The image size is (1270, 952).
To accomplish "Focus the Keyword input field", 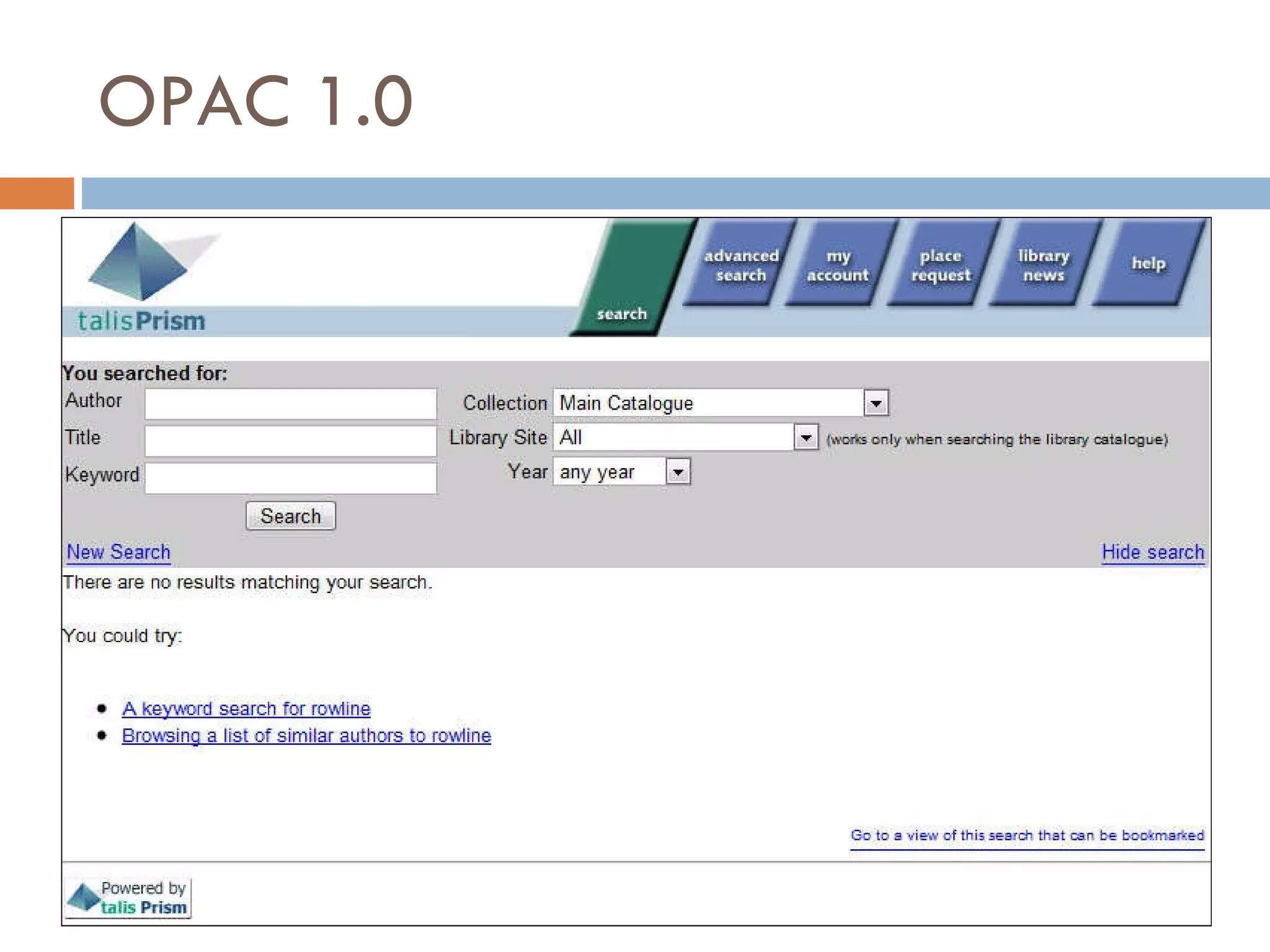I will (291, 478).
